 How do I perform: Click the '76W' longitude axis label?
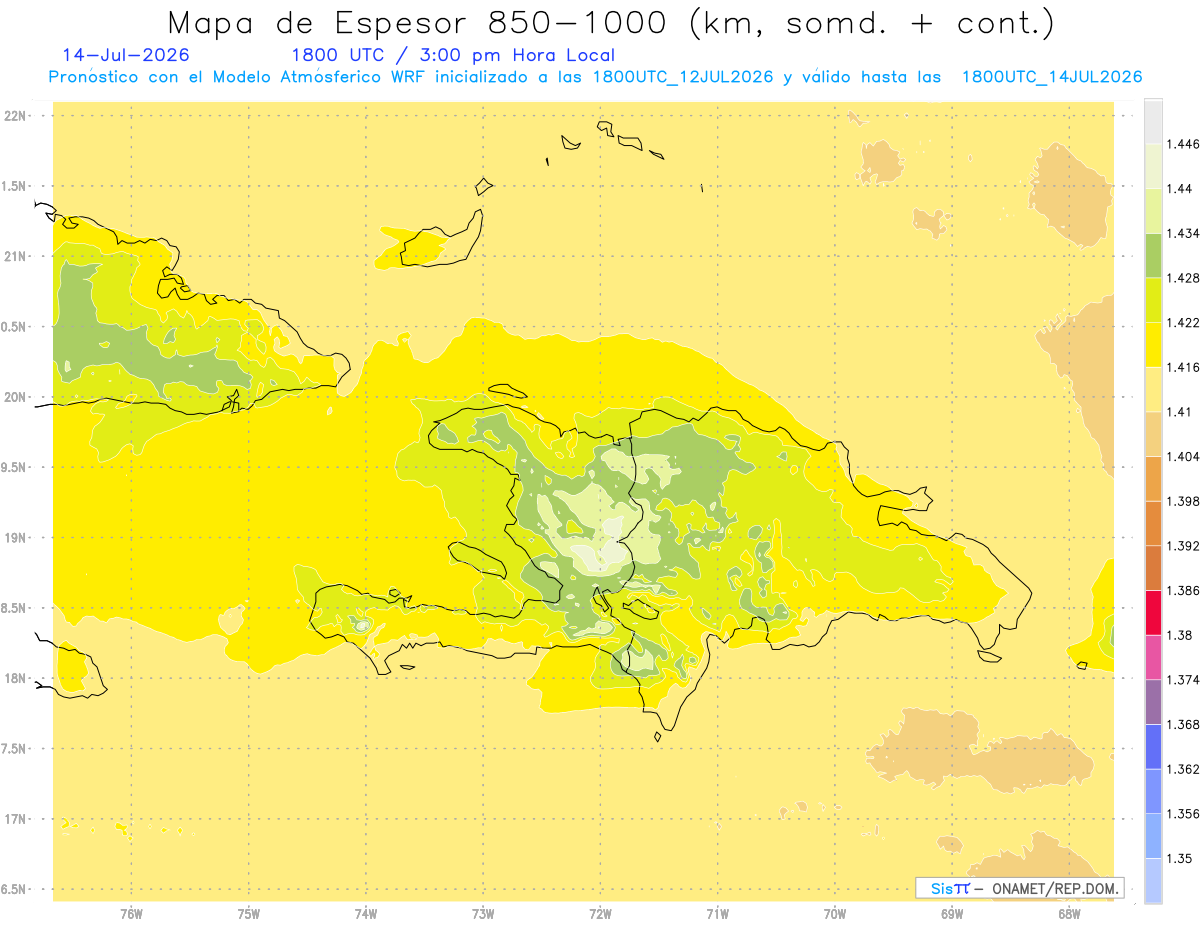coord(131,913)
